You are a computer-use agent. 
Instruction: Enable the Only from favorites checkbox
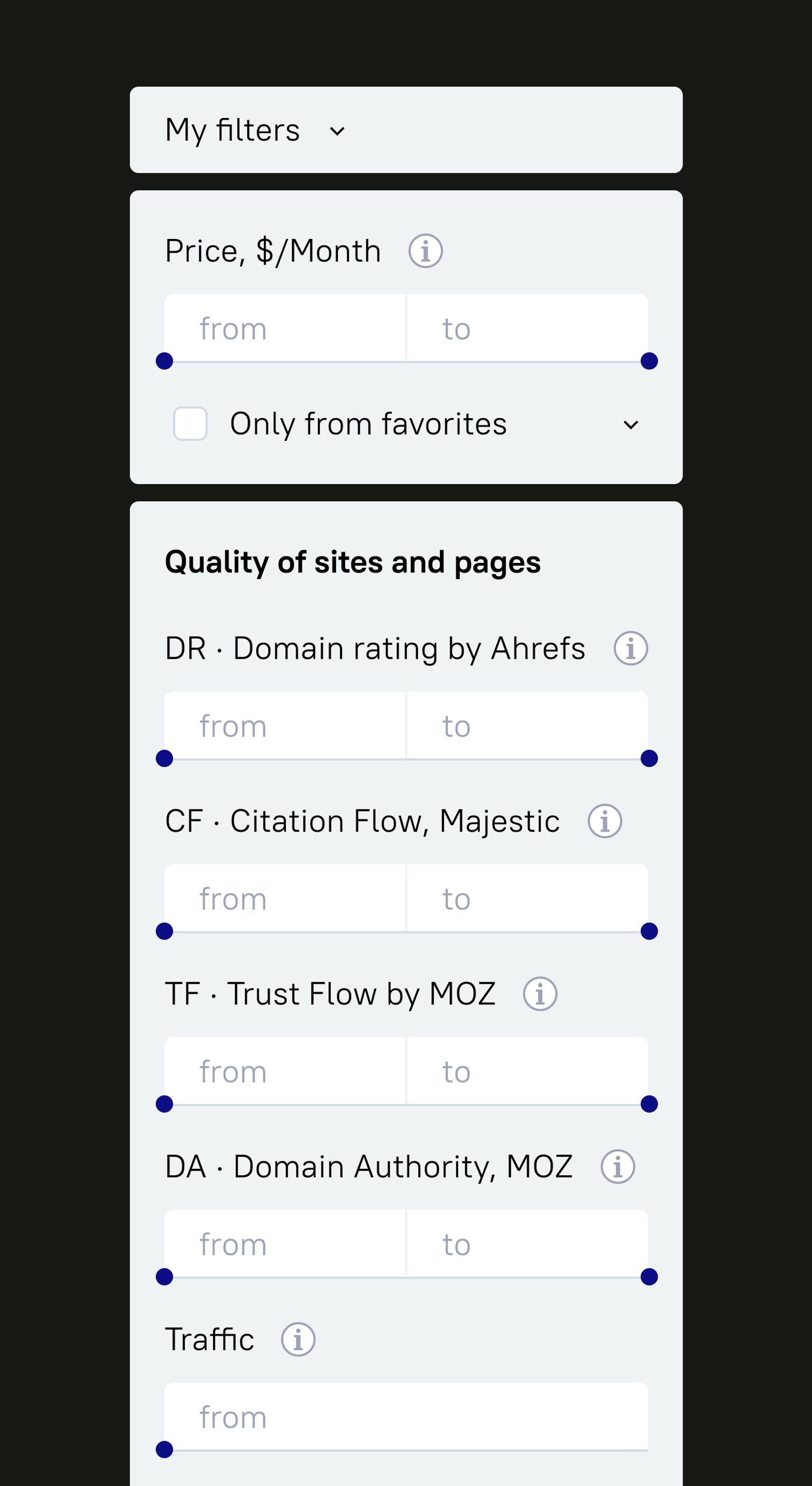[x=190, y=424]
